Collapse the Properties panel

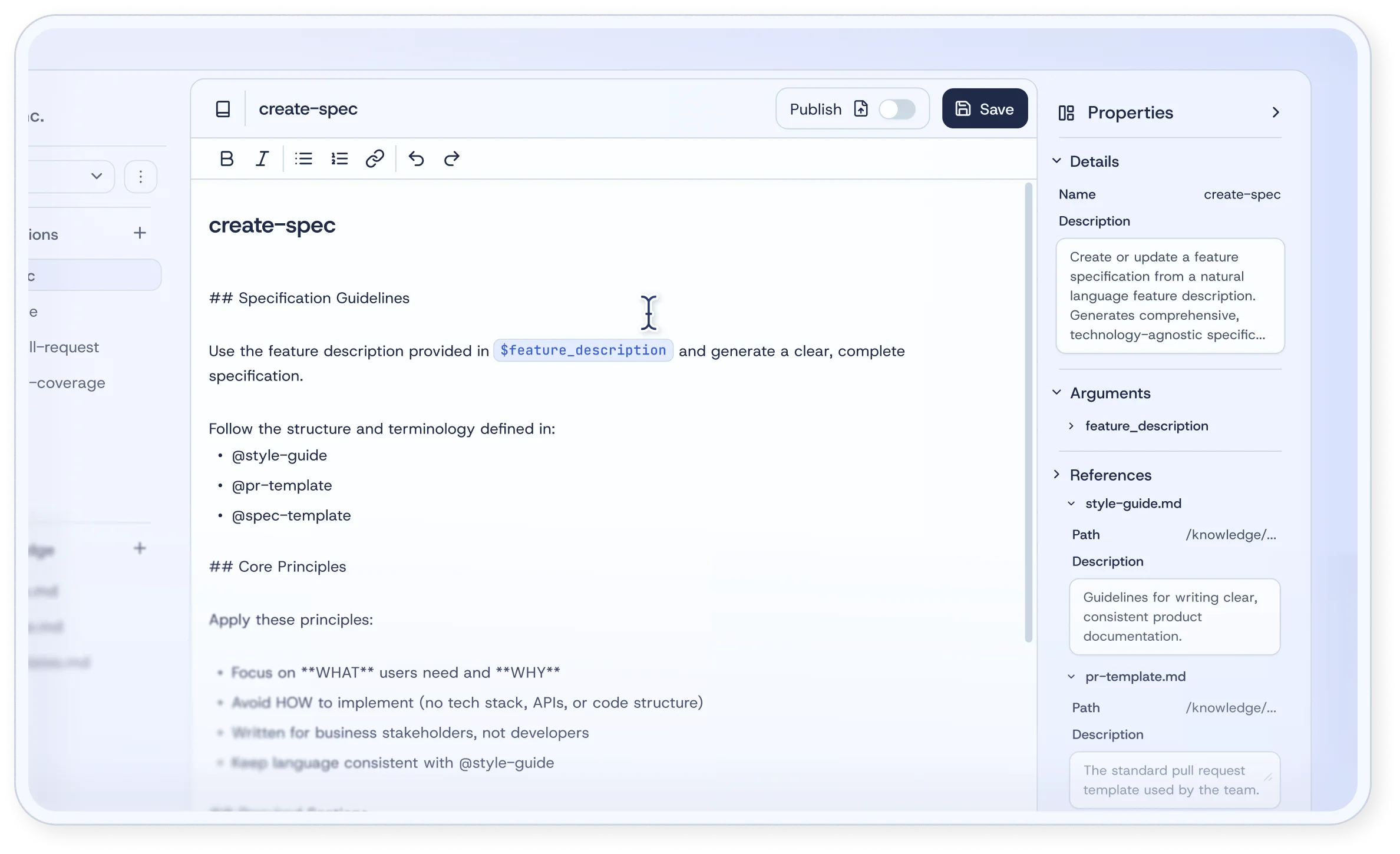[1276, 112]
